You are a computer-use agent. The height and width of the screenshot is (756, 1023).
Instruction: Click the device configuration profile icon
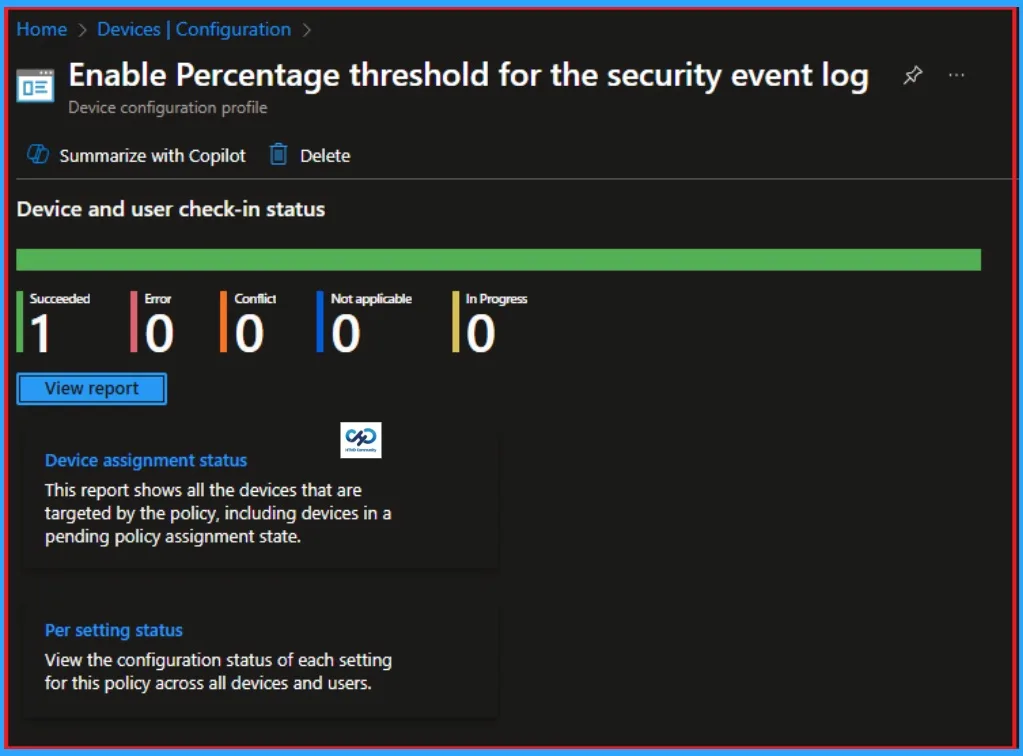coord(35,85)
